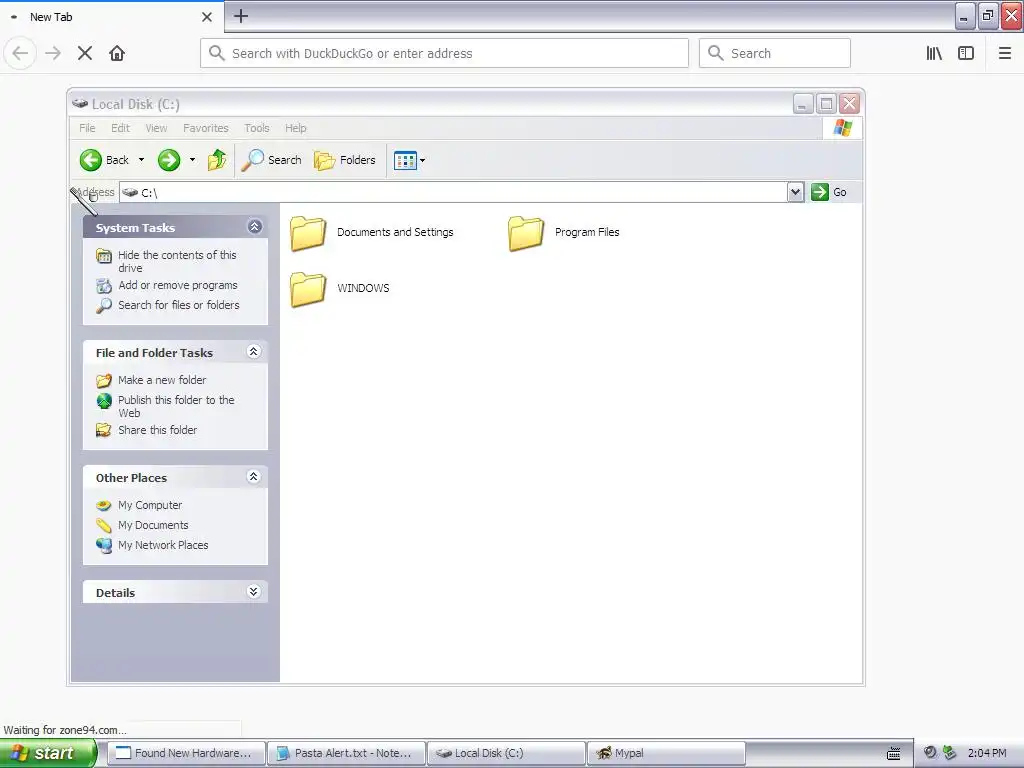Open My Network Places link

163,545
